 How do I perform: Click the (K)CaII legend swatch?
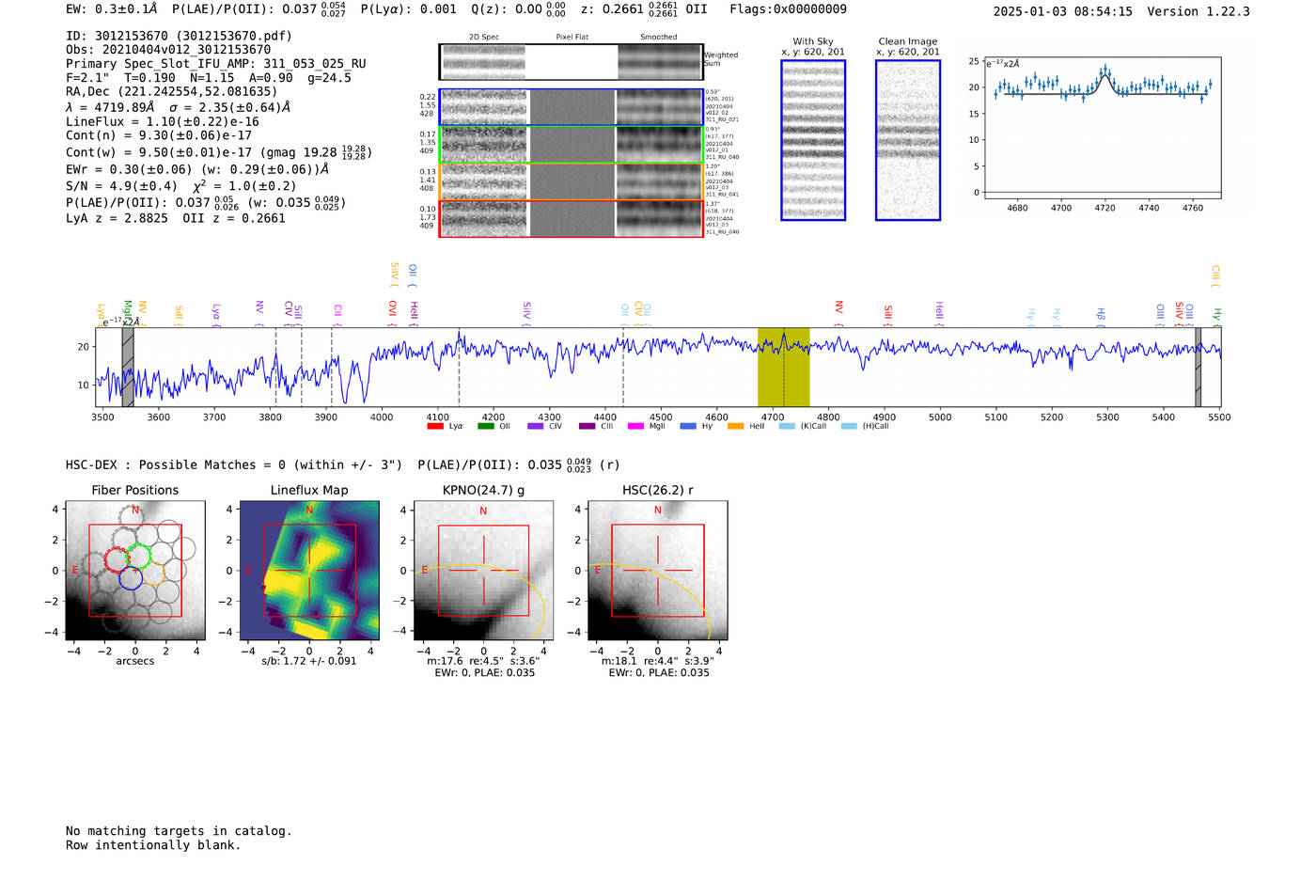(x=786, y=427)
